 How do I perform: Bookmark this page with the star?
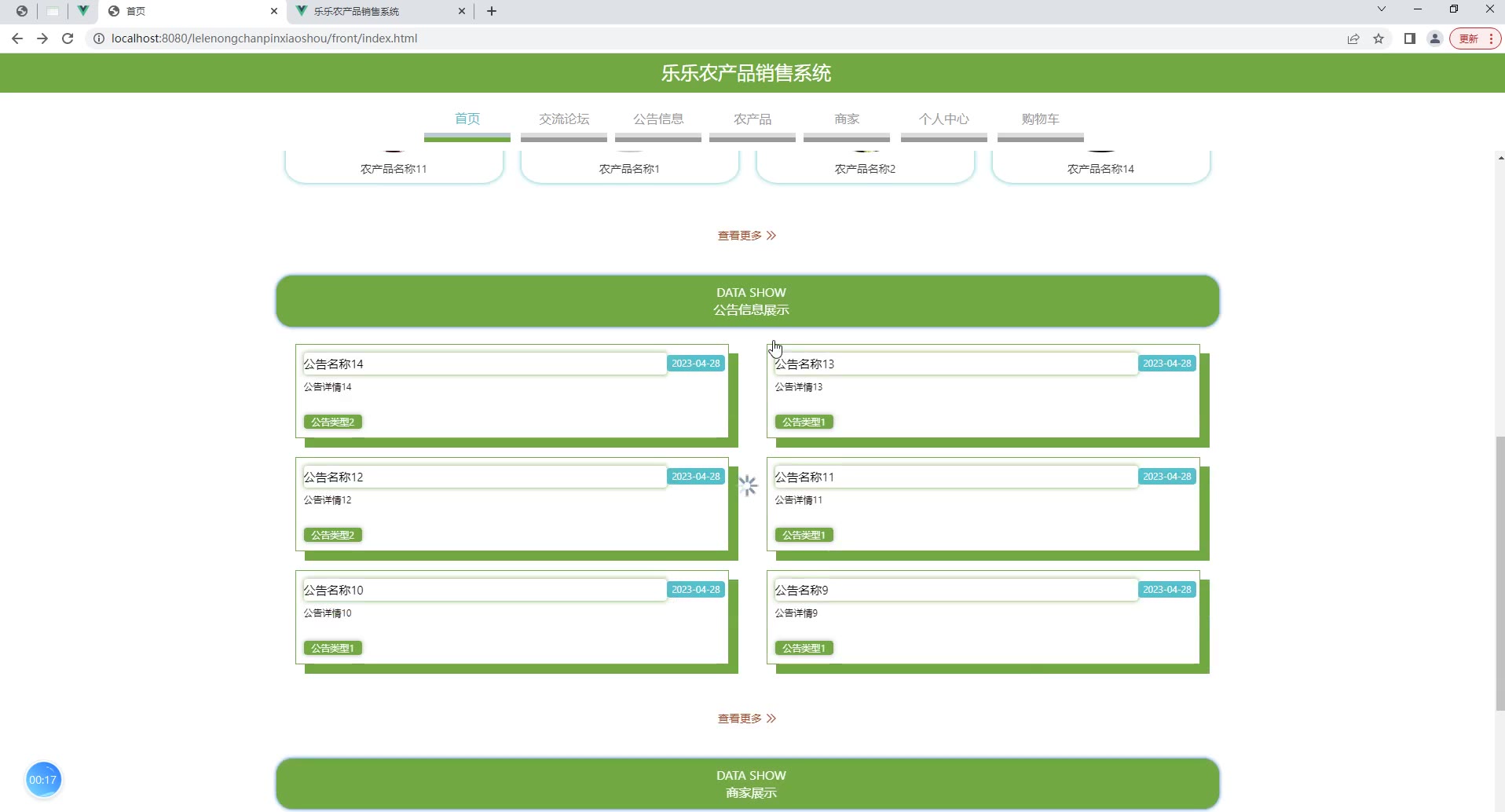click(1379, 38)
